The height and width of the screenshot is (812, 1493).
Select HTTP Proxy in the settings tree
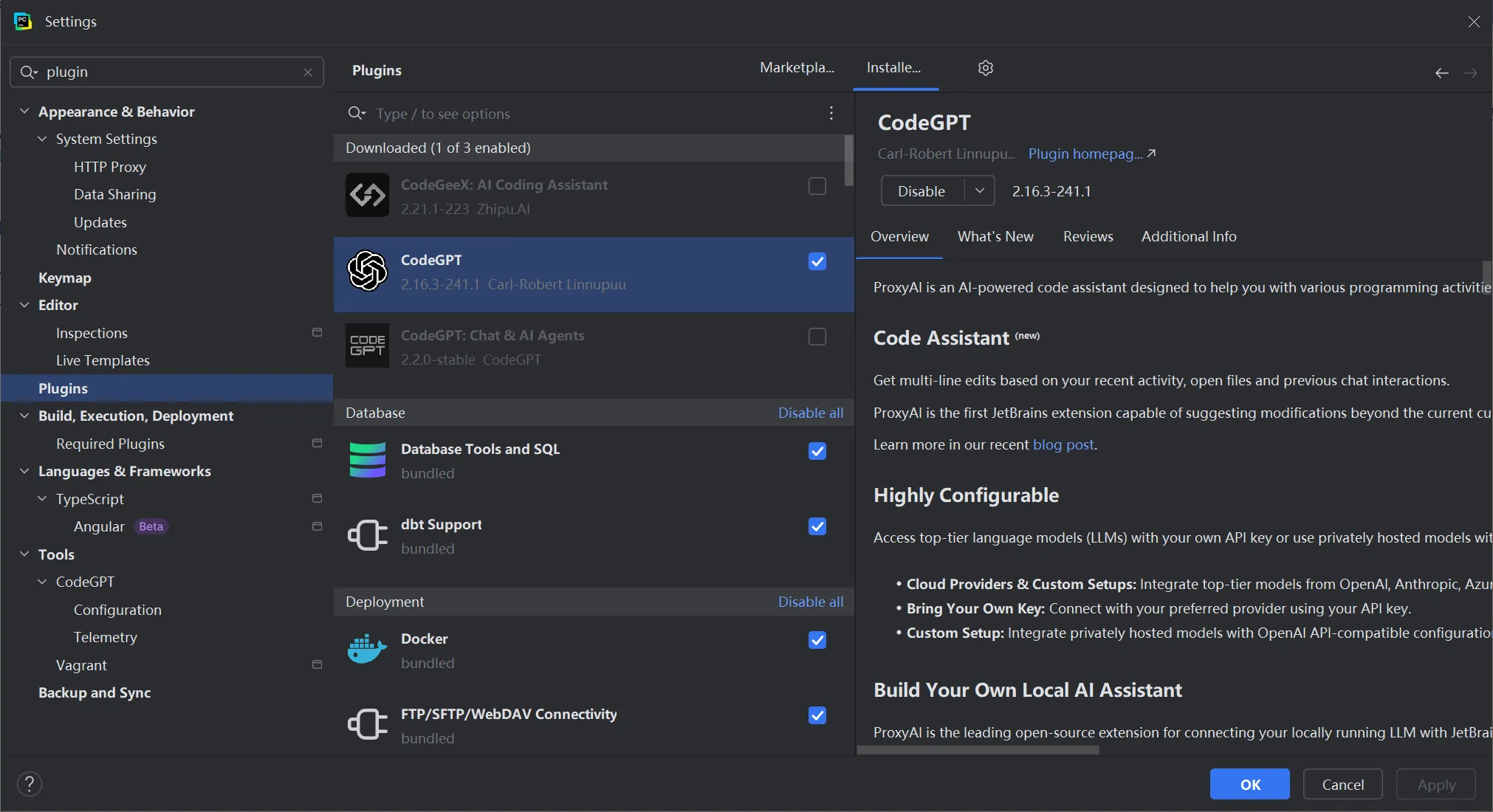tap(110, 167)
